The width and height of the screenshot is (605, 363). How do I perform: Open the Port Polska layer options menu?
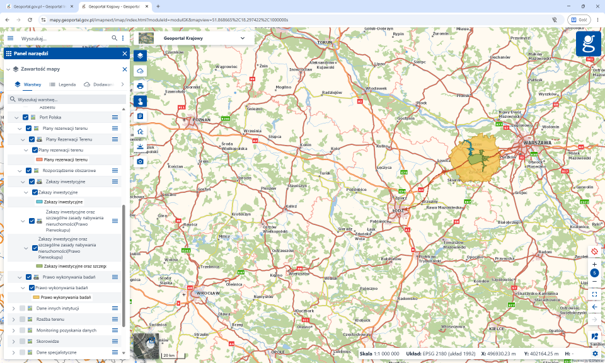tap(115, 117)
